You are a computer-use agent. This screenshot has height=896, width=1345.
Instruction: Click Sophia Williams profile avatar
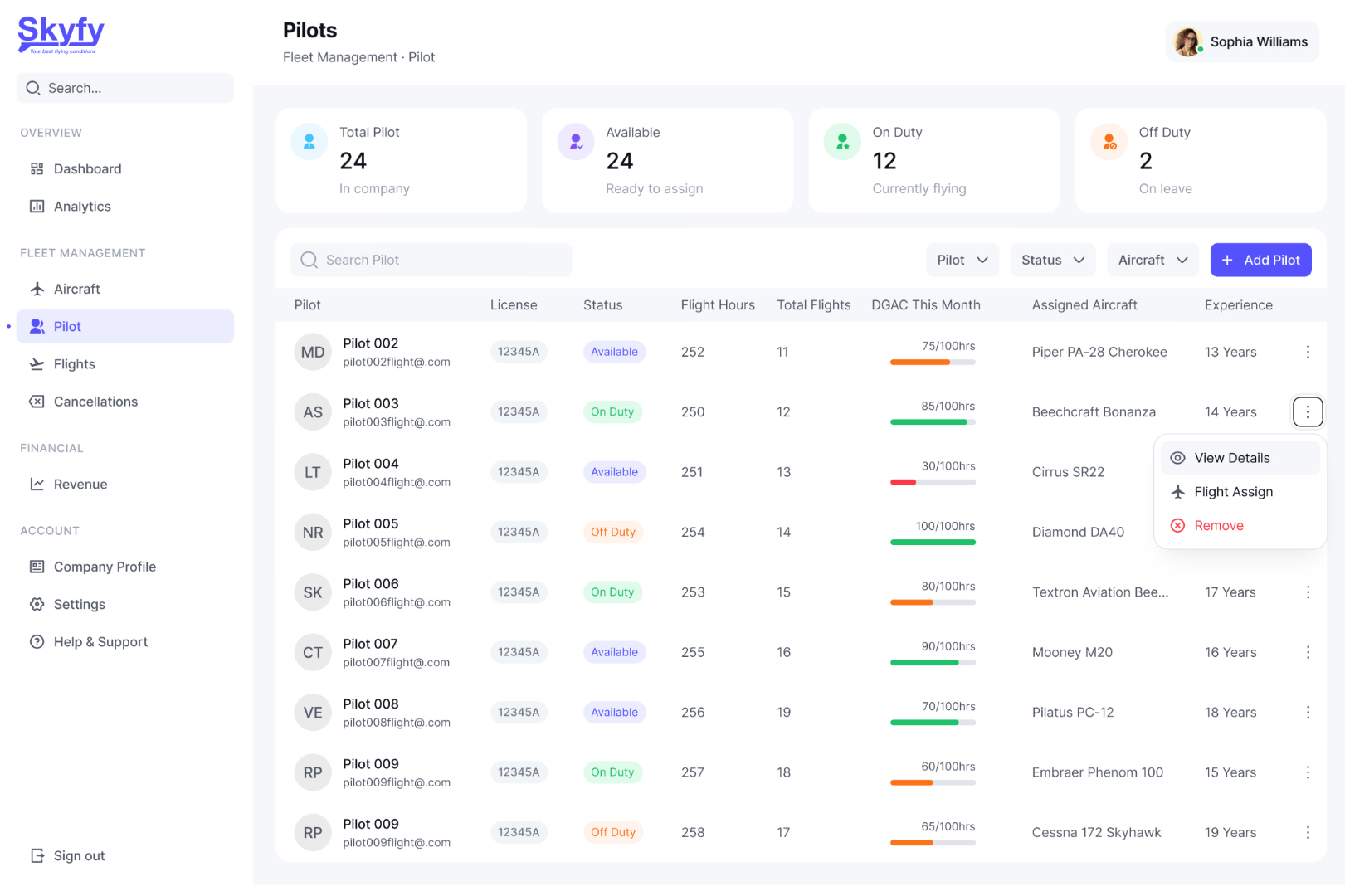pos(1188,42)
